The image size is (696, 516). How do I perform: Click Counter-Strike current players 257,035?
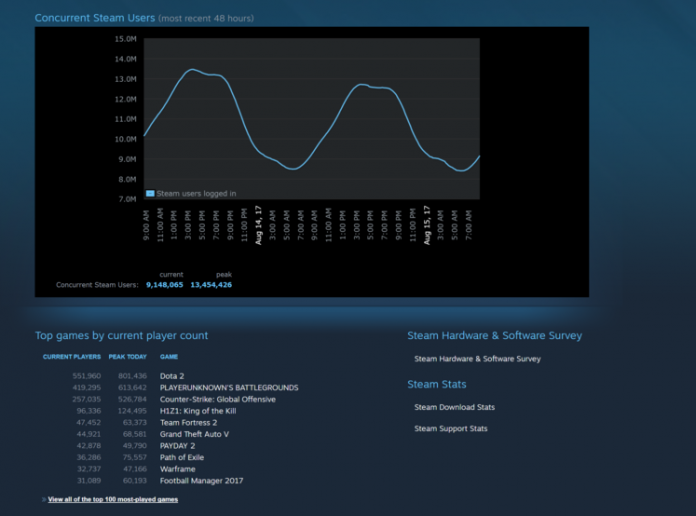coord(87,399)
